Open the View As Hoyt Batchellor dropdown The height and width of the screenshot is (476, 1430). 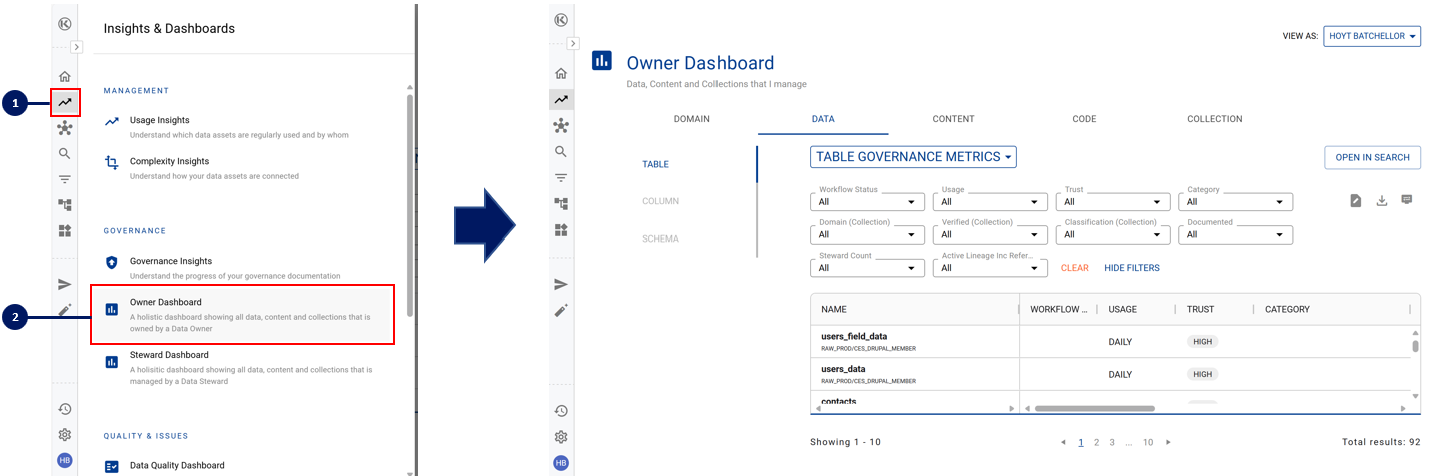(1371, 37)
